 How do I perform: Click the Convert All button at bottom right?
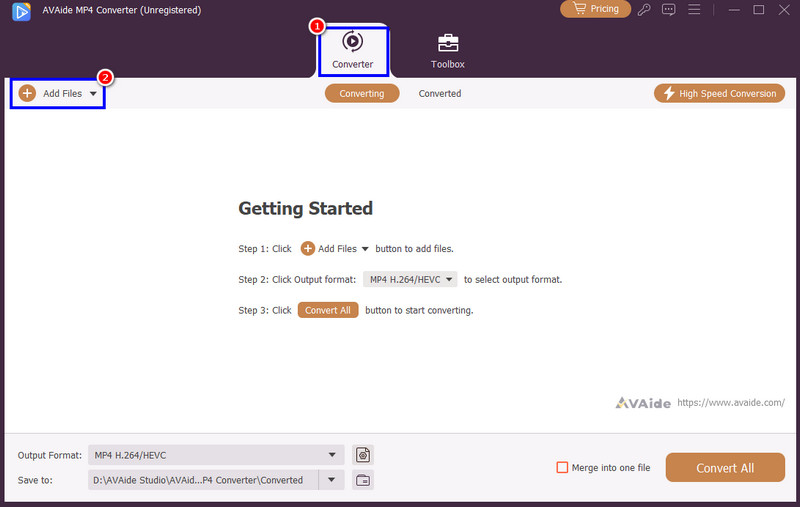click(x=725, y=468)
